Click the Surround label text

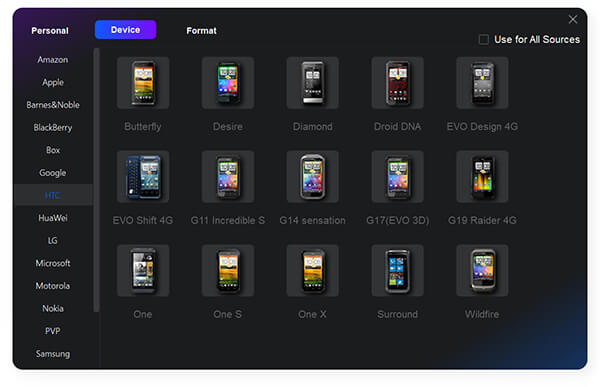(398, 314)
